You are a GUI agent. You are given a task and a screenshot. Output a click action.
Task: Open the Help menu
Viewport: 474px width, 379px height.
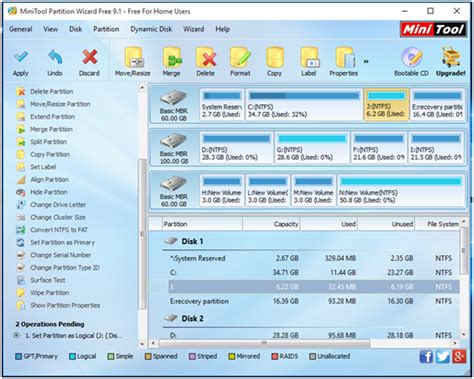tap(222, 29)
